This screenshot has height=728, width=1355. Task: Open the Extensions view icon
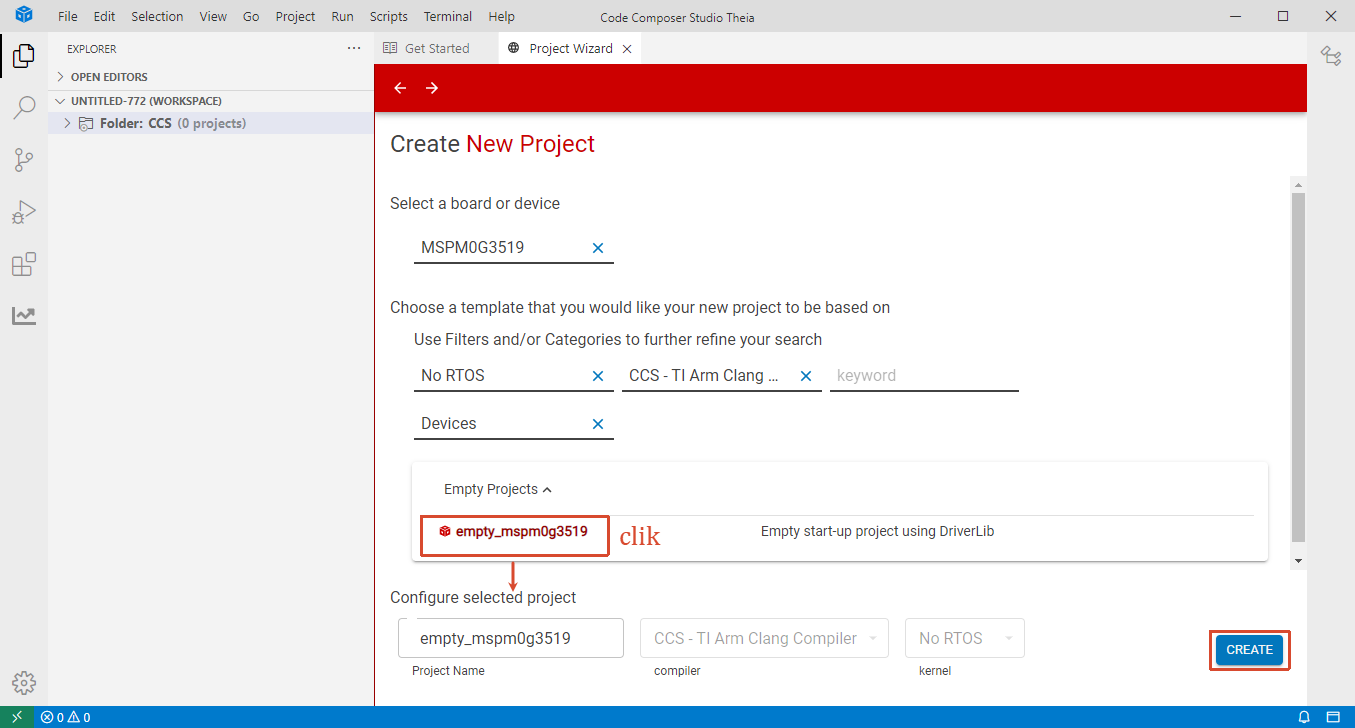click(24, 264)
